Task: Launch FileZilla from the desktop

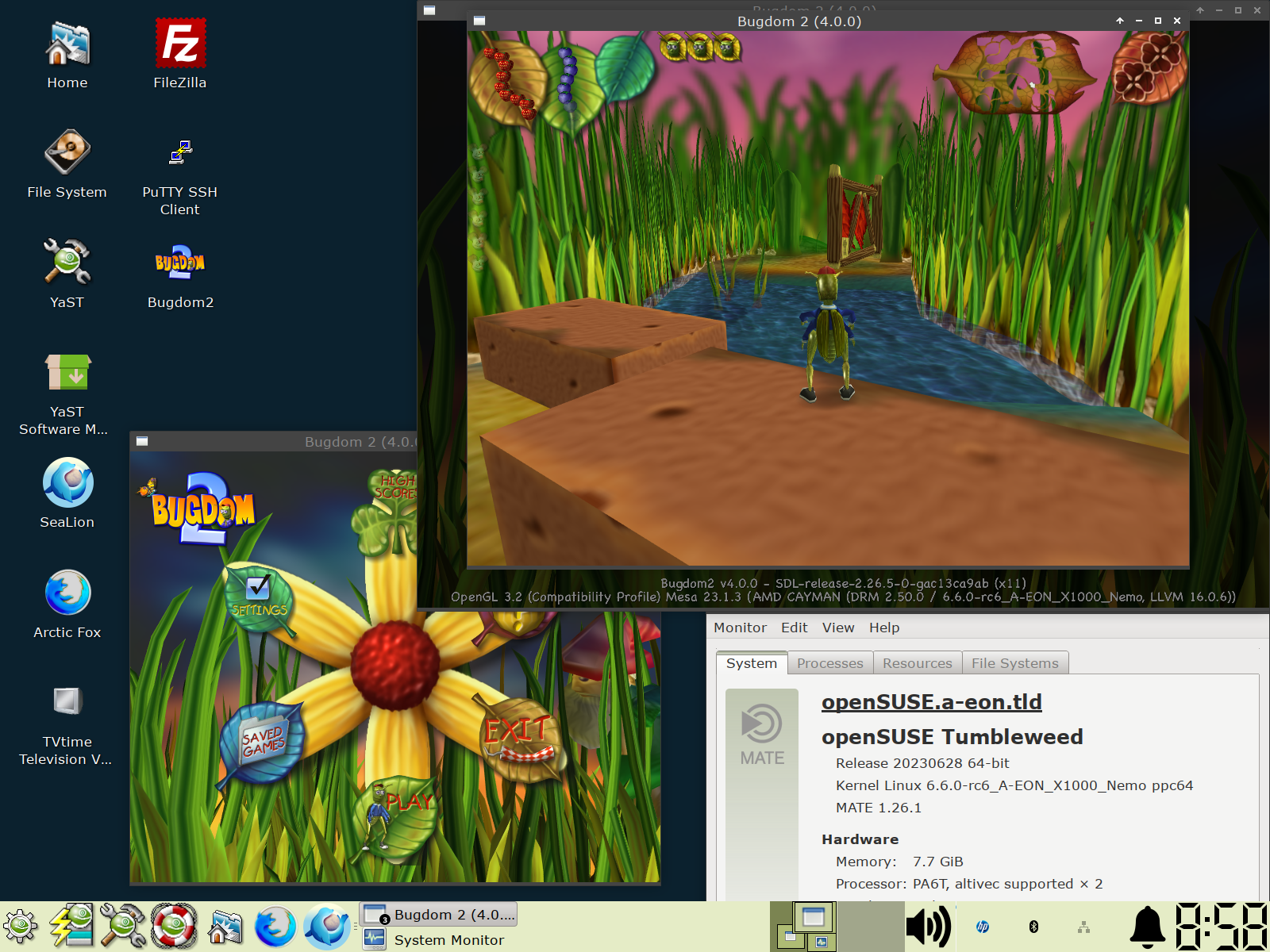Action: click(x=180, y=54)
